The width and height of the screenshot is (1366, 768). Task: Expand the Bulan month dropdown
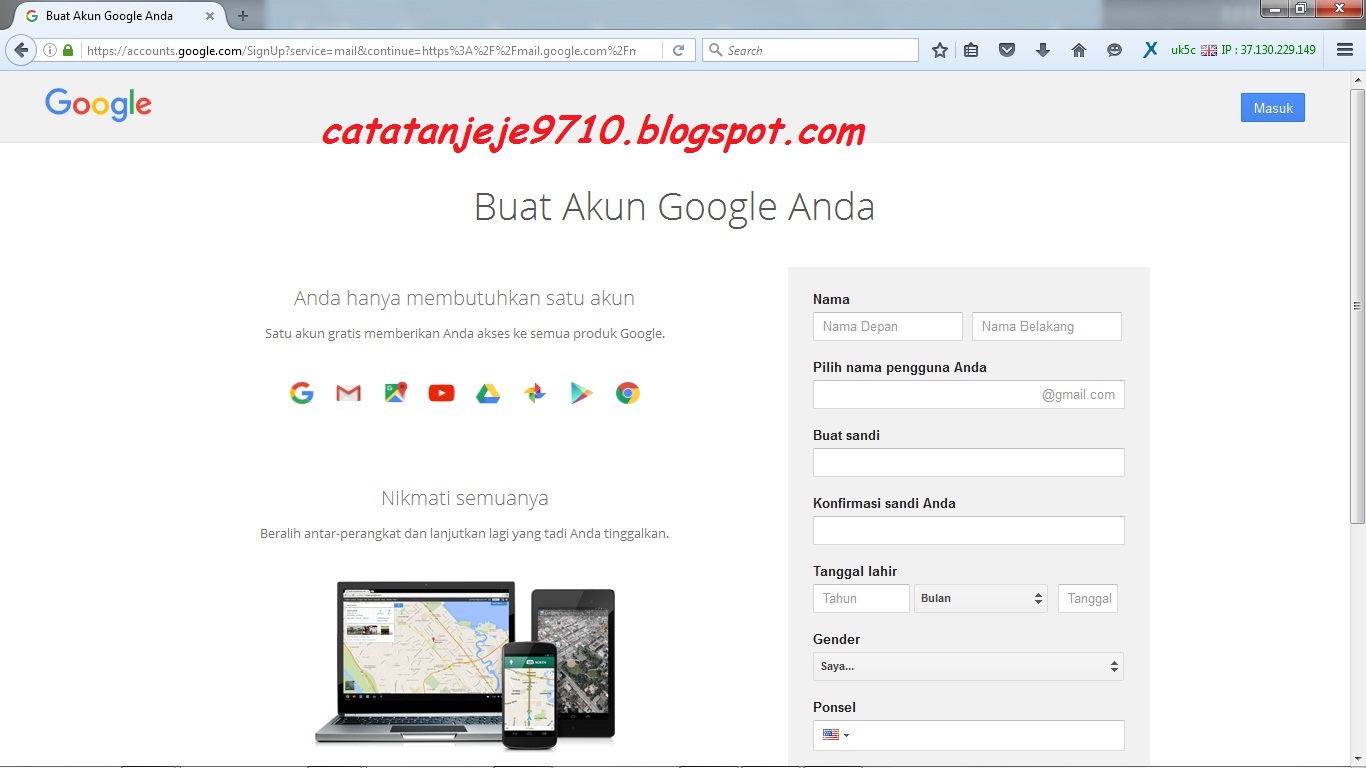click(x=980, y=598)
